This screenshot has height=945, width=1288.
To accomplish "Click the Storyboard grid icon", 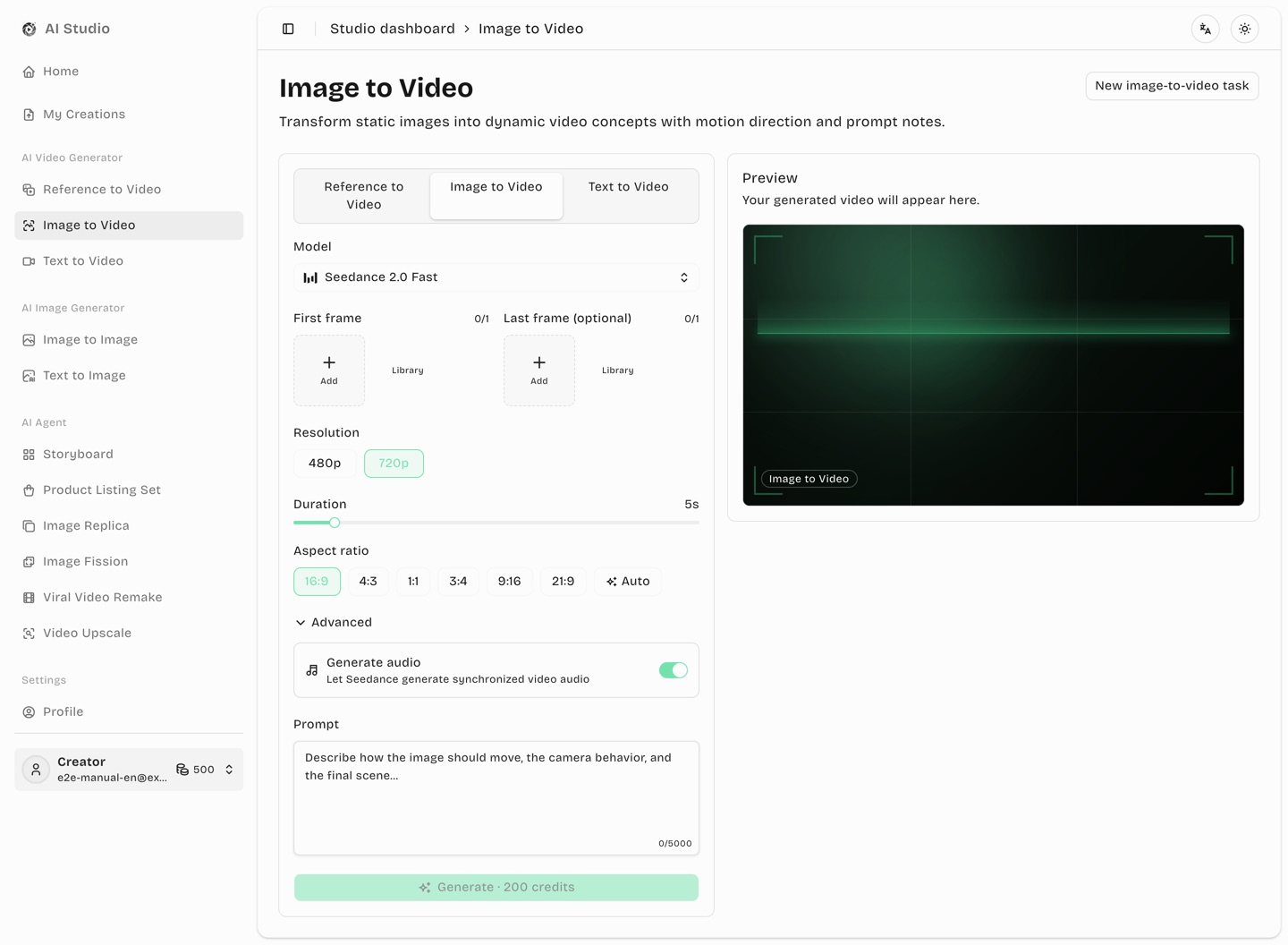I will click(29, 455).
